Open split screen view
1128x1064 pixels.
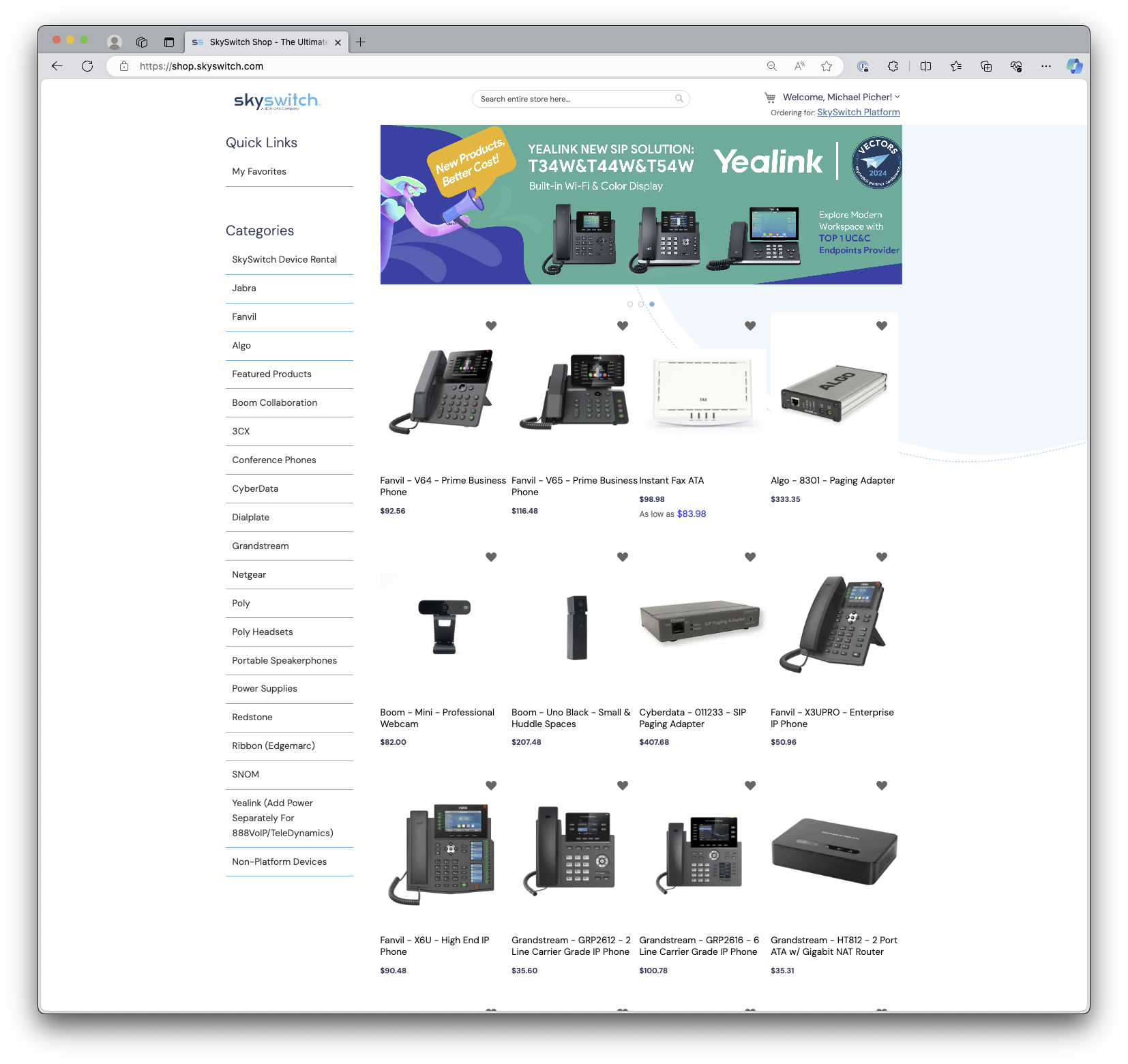point(925,66)
